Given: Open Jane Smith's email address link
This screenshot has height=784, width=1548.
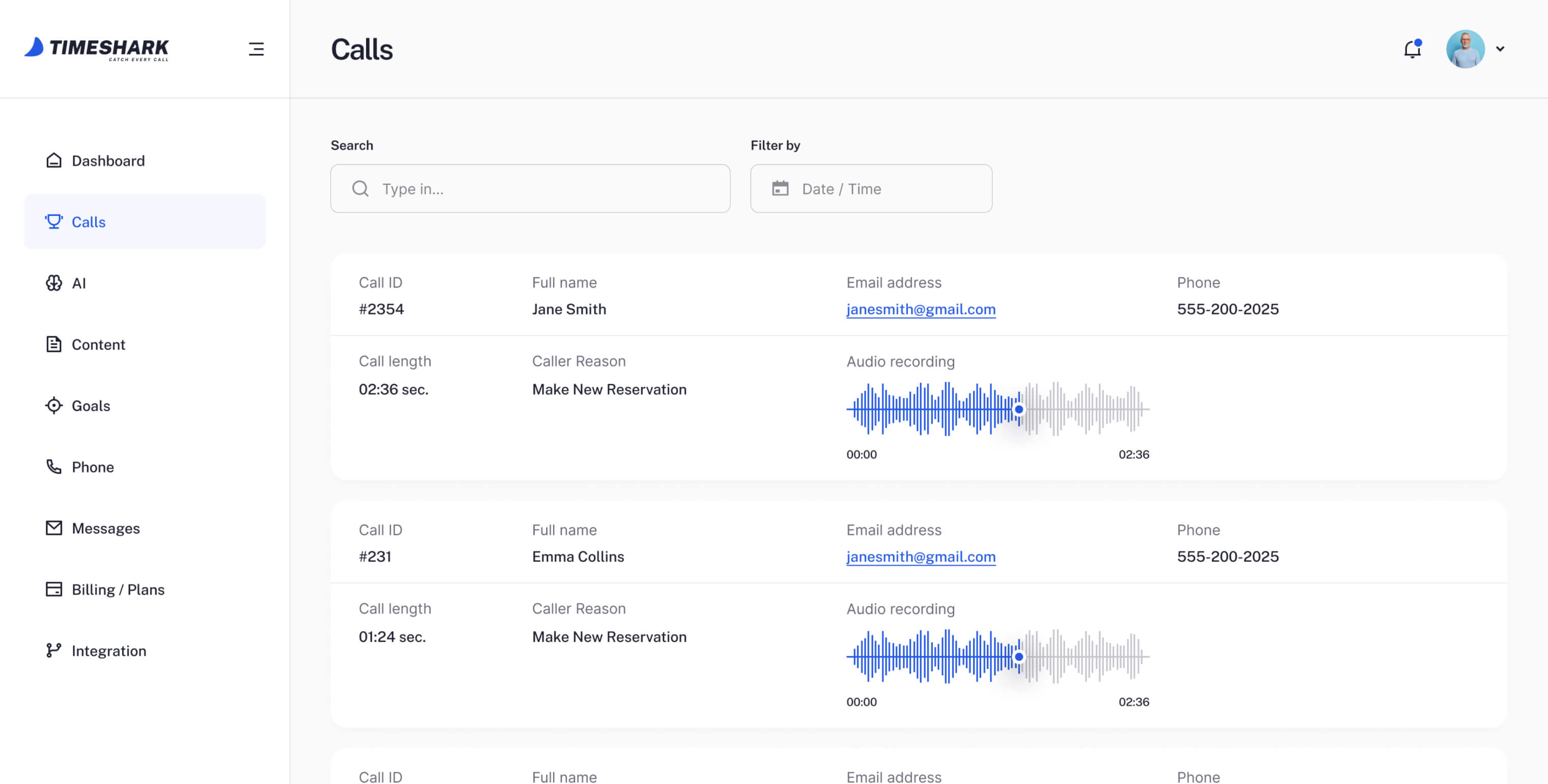Looking at the screenshot, I should 921,309.
